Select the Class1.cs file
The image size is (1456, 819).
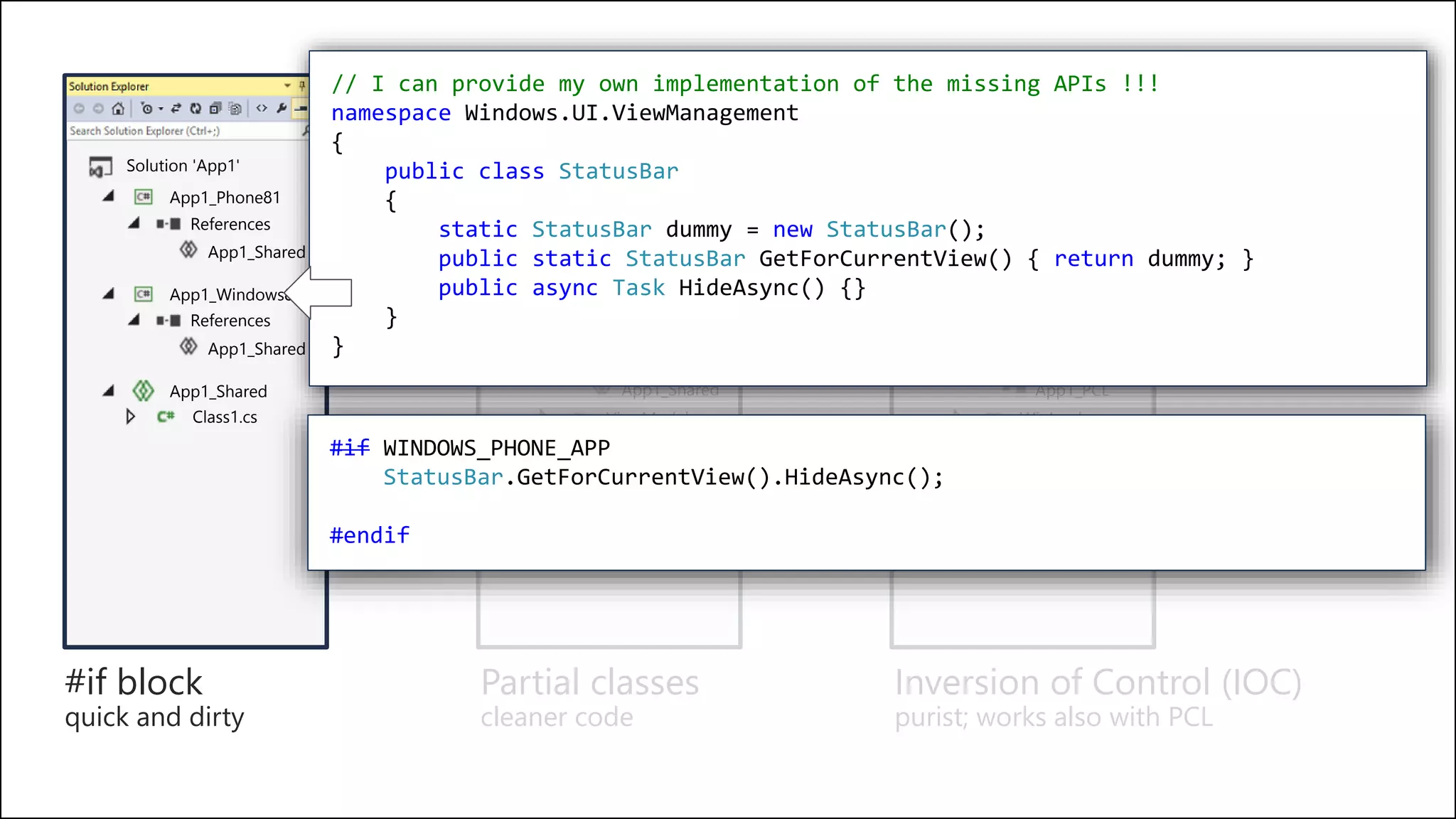coord(225,417)
